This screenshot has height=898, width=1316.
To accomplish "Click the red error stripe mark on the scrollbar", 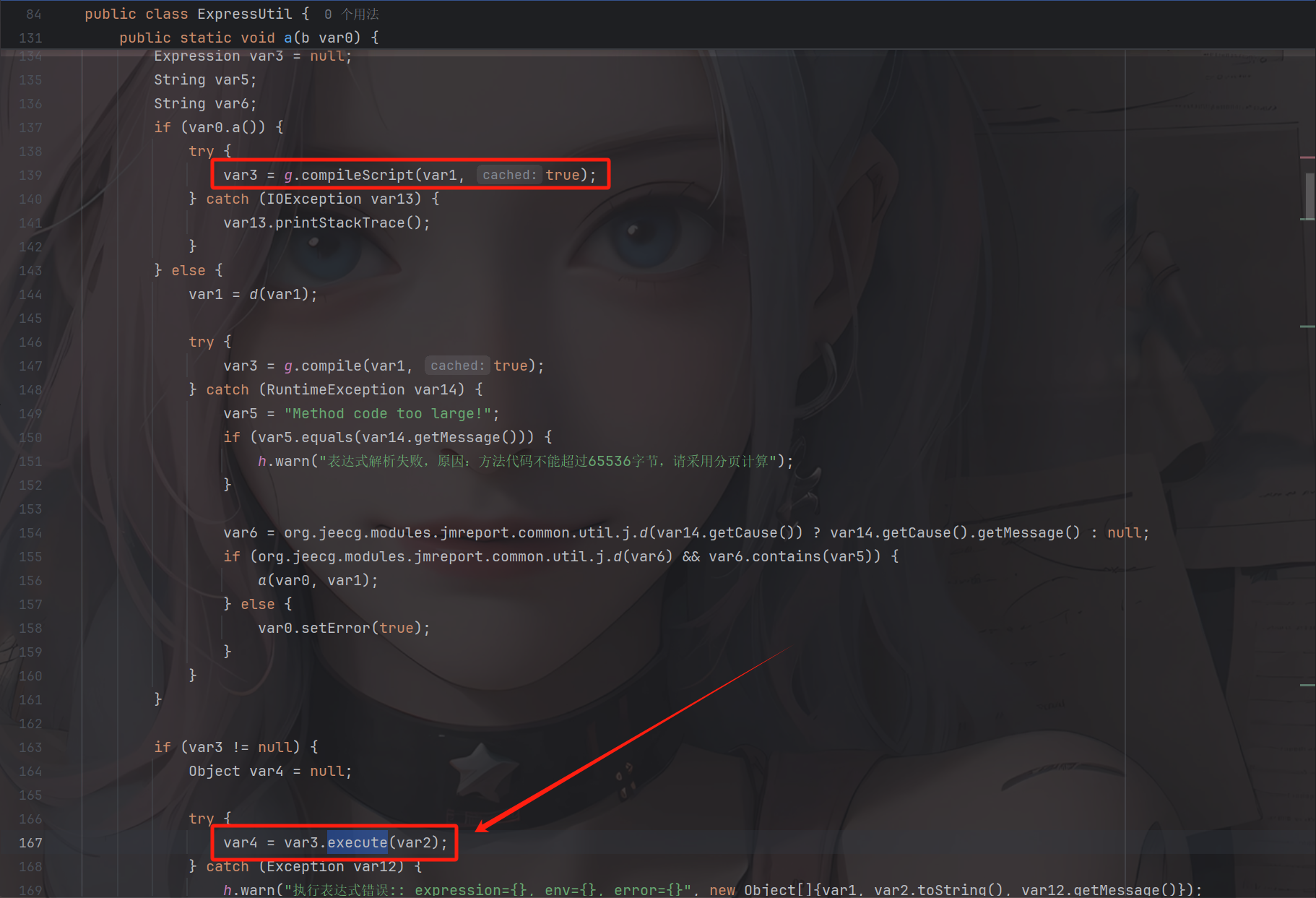I will (x=1307, y=157).
